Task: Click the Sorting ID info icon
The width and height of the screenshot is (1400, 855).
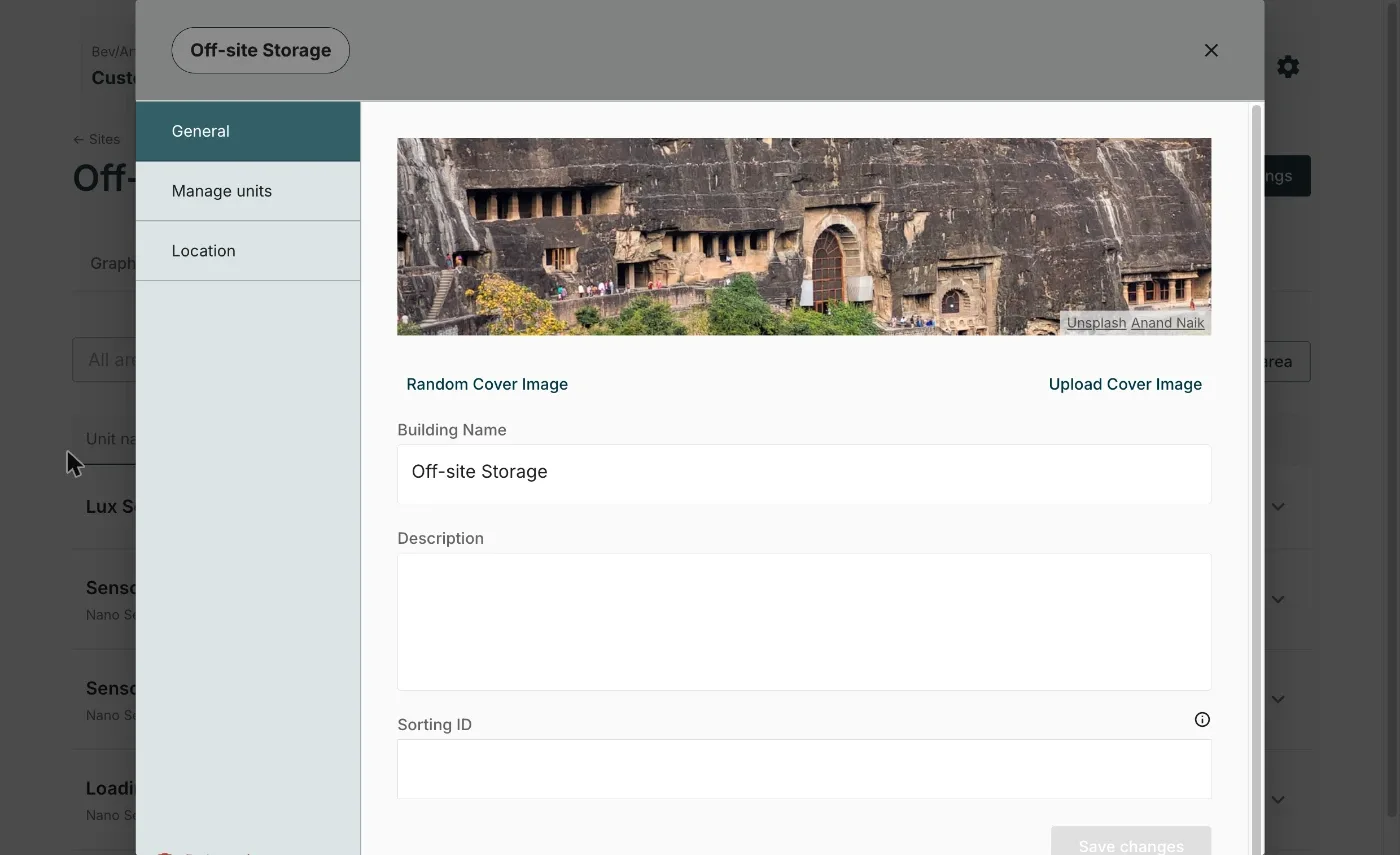Action: 1202,720
